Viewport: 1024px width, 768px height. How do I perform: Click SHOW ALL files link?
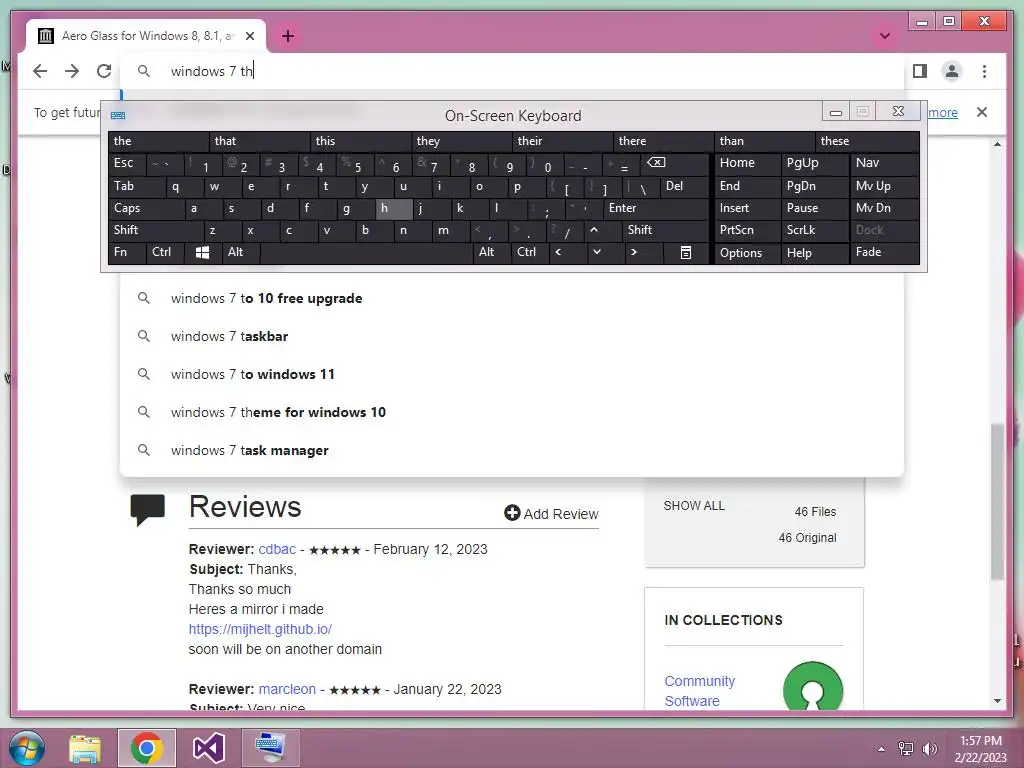[694, 506]
